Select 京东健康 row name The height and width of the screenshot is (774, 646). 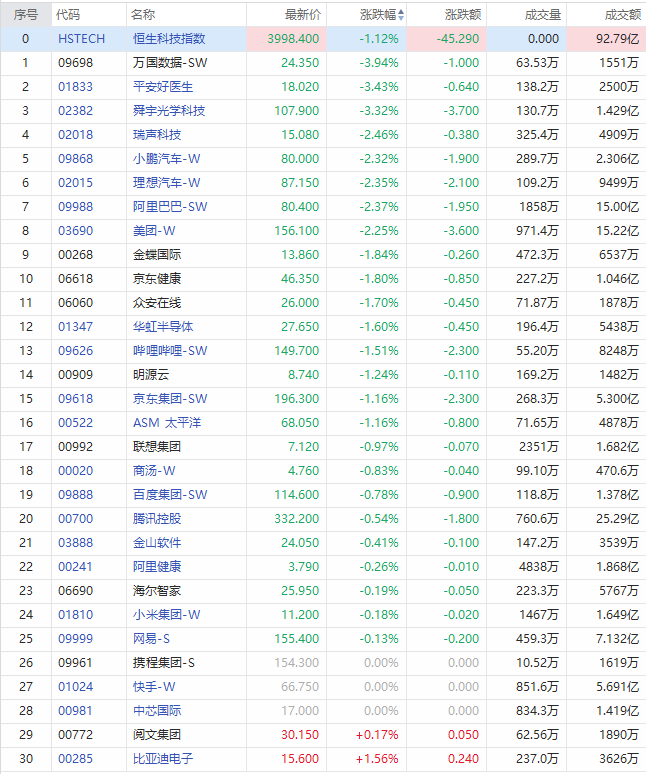click(x=157, y=279)
